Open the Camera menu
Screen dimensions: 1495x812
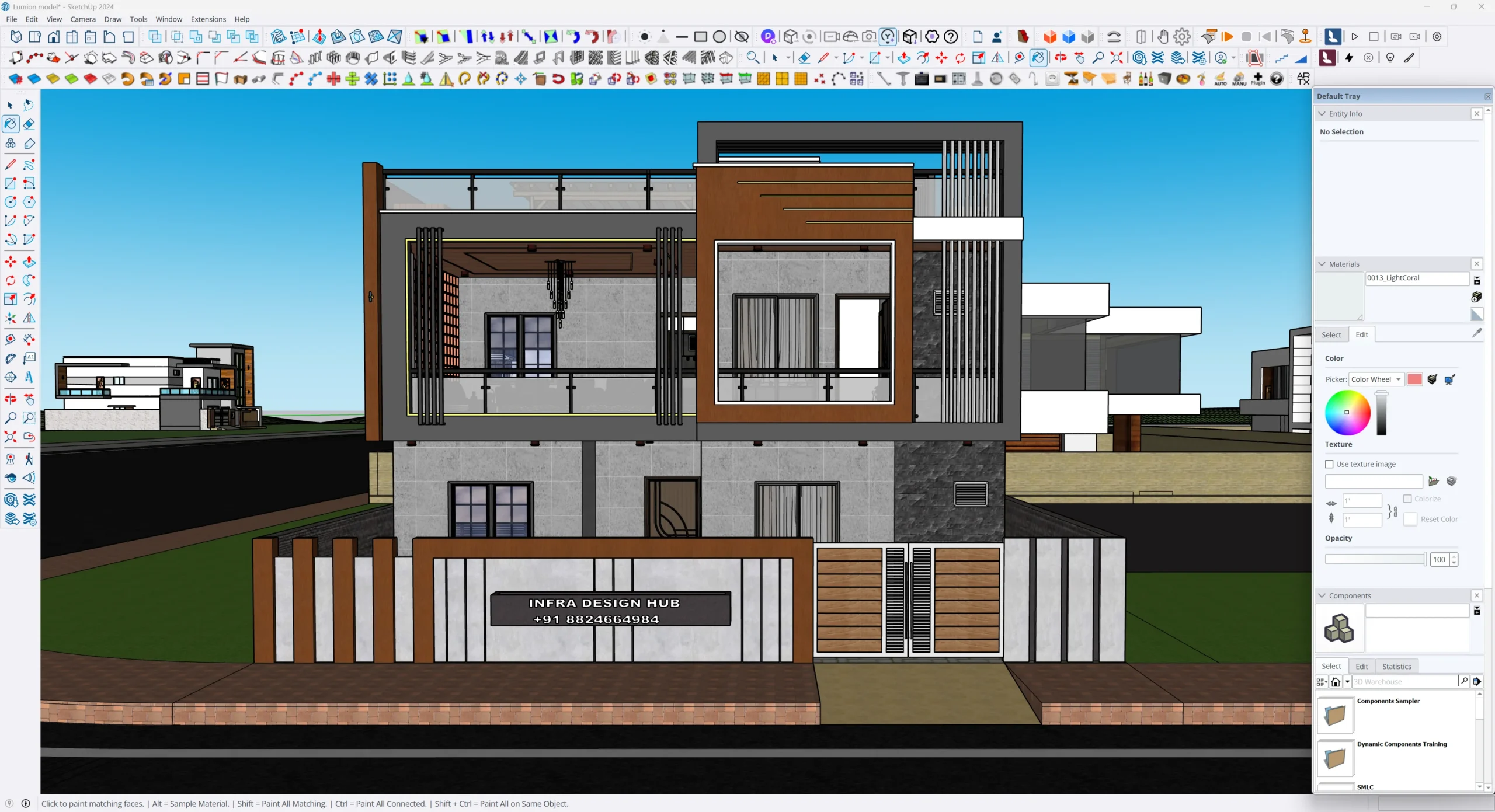[83, 19]
